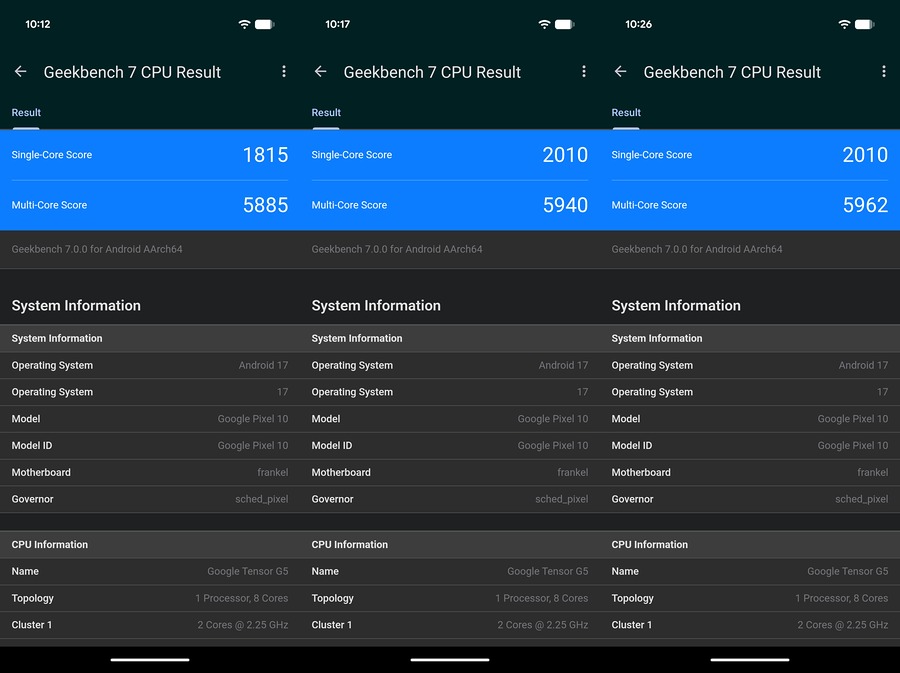The height and width of the screenshot is (673, 900).
Task: Tap sched_pixel governor value on 10:12 screen
Action: tap(262, 499)
